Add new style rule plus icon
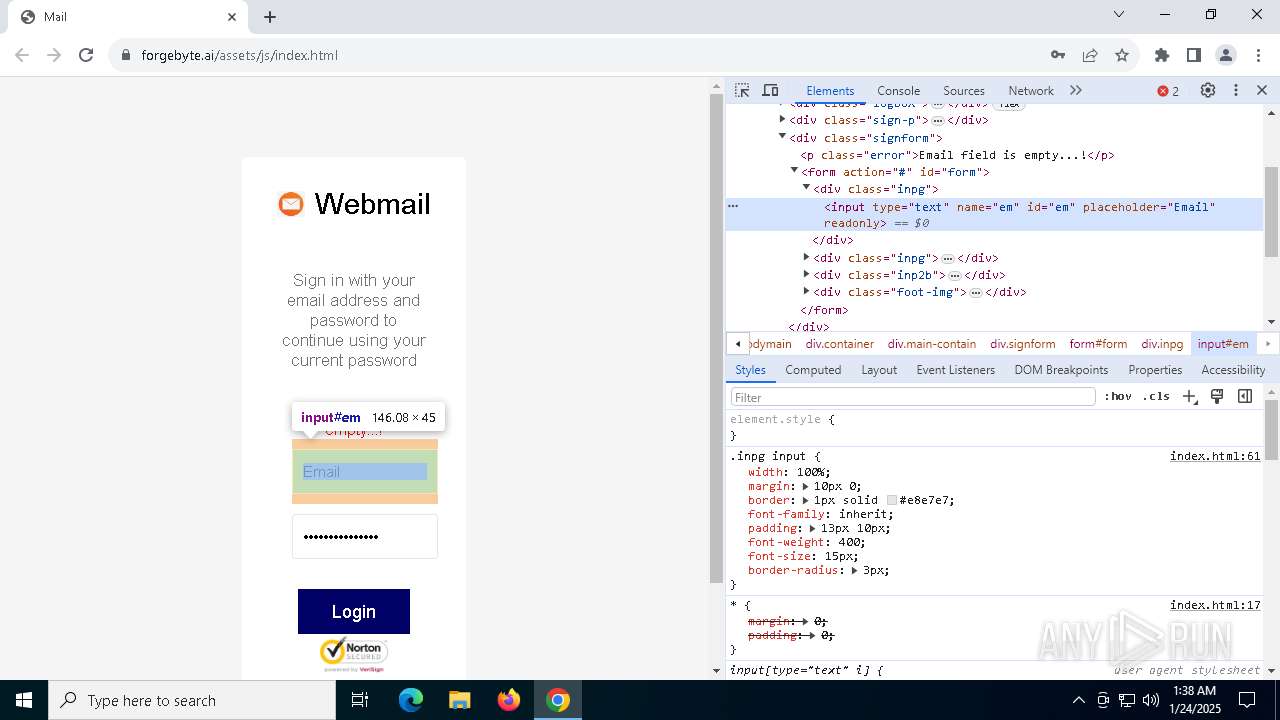The image size is (1280, 720). click(x=1189, y=396)
